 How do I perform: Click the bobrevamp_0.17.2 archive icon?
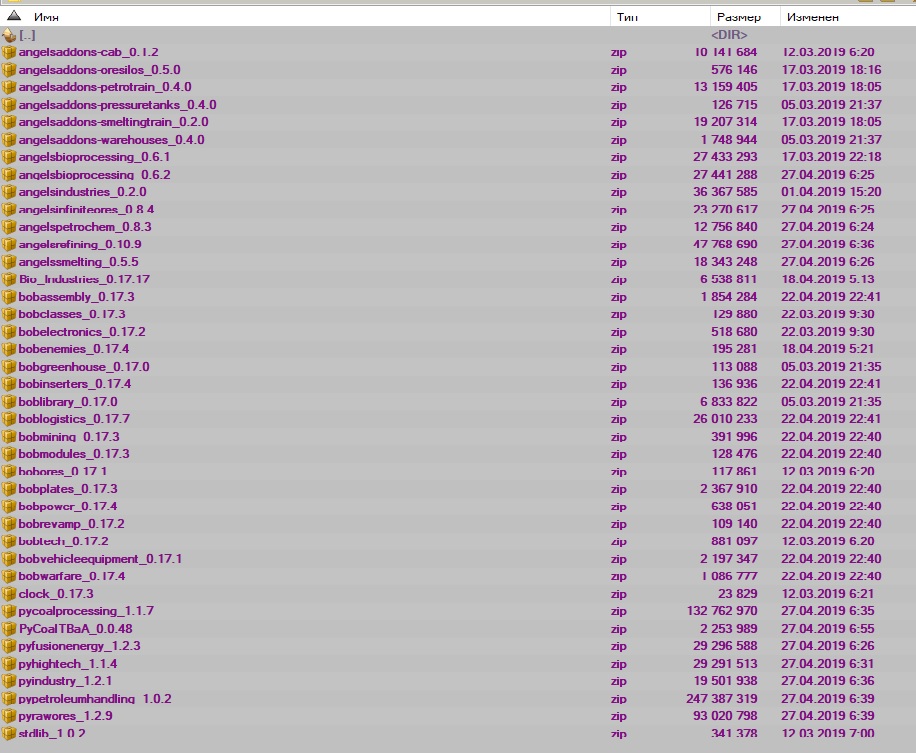(9, 524)
